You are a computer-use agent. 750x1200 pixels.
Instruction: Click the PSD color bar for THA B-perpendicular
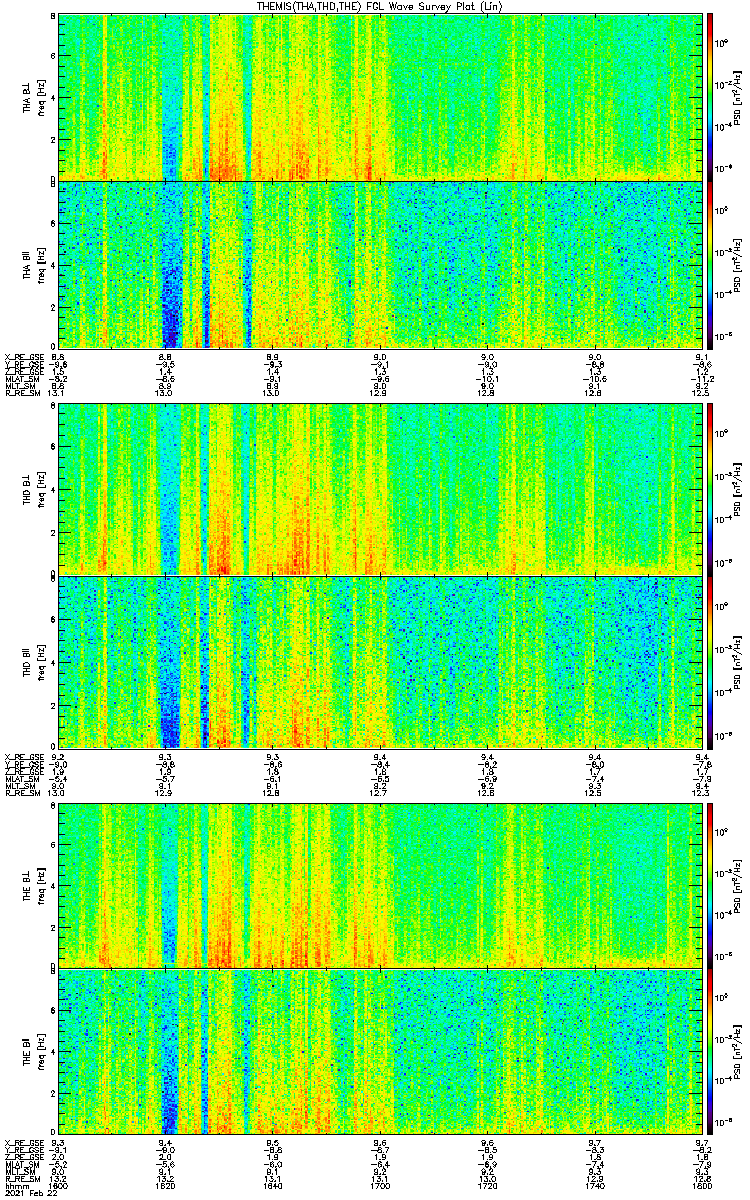710,97
